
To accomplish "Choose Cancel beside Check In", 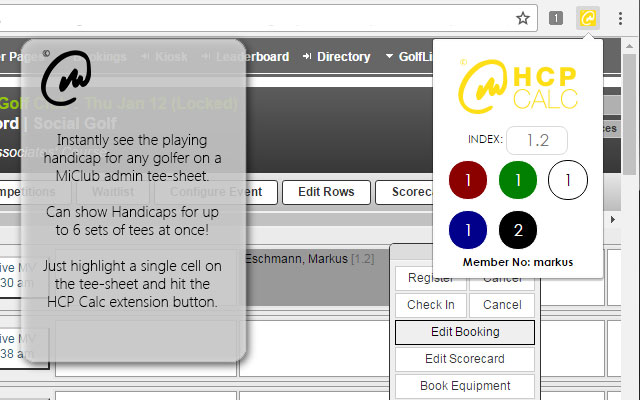I will 502,304.
